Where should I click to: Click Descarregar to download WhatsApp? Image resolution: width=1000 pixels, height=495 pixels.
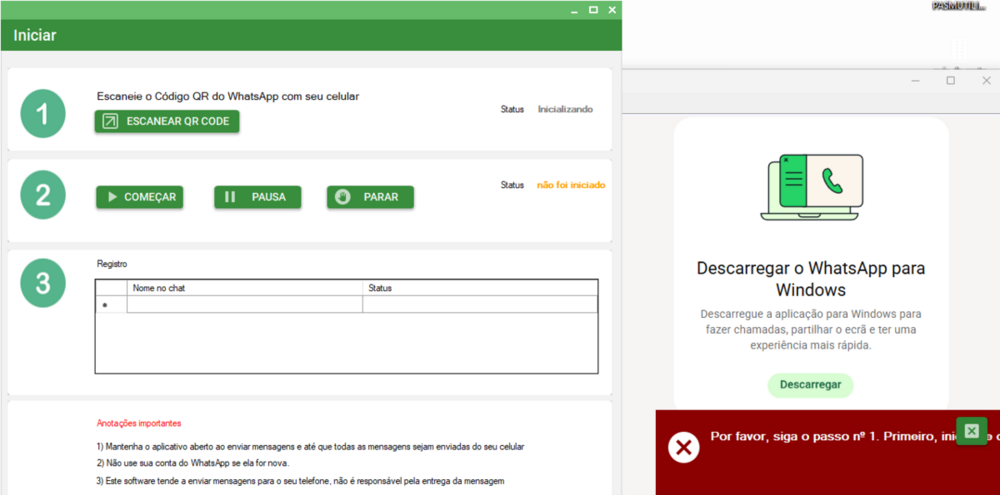coord(810,385)
